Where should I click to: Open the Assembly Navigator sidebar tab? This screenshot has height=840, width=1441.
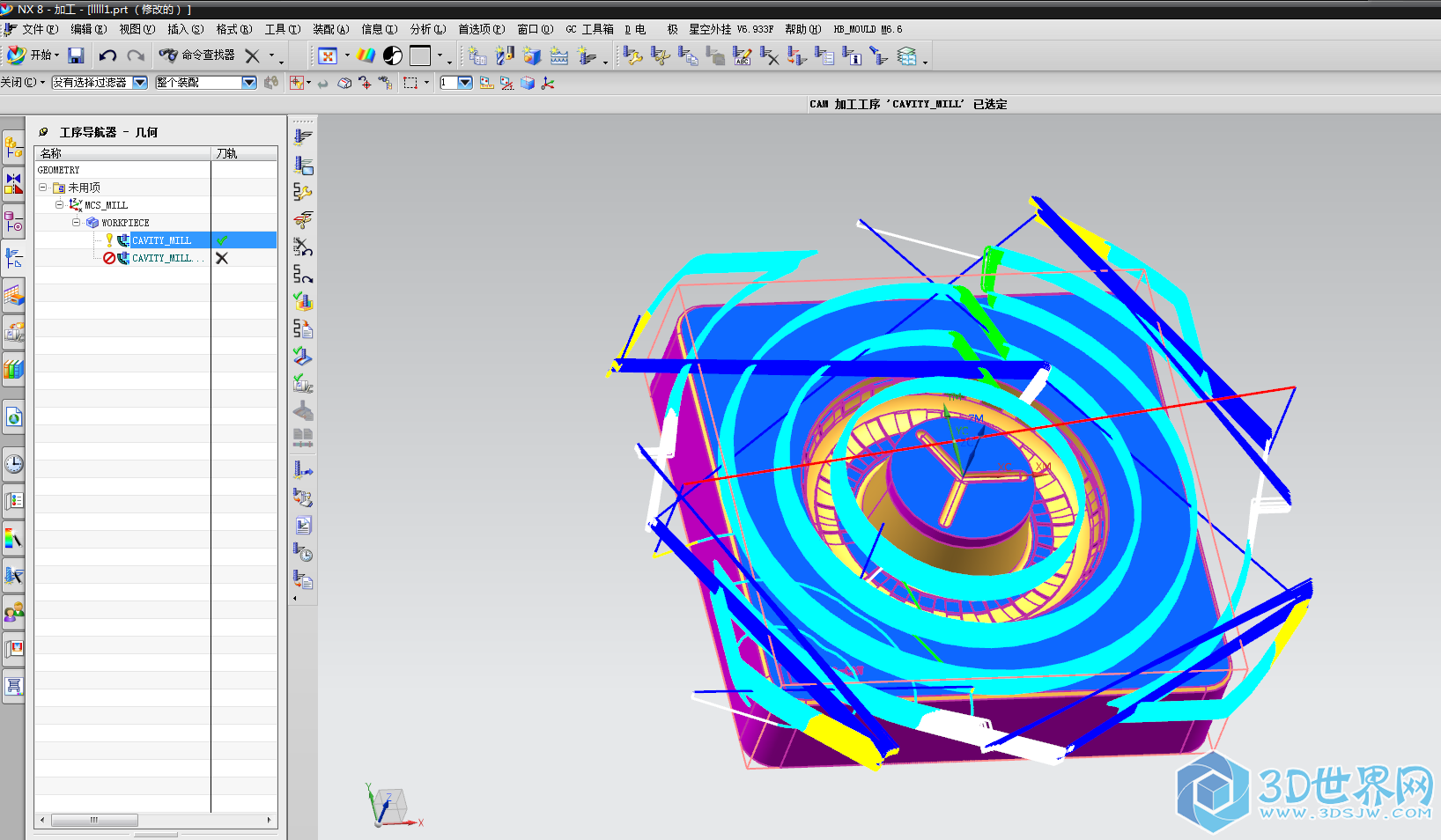[x=13, y=147]
